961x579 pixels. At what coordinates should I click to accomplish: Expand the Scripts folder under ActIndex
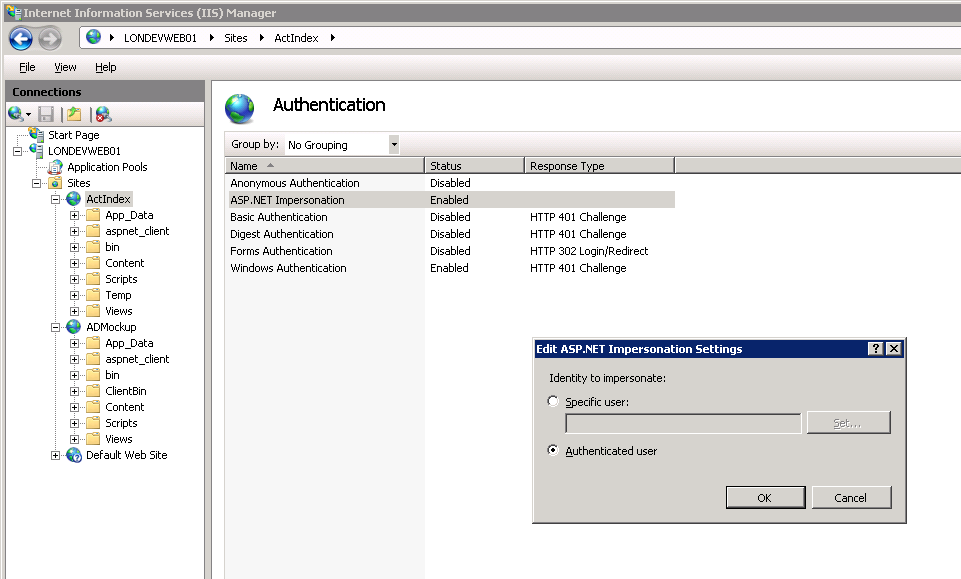pyautogui.click(x=74, y=279)
